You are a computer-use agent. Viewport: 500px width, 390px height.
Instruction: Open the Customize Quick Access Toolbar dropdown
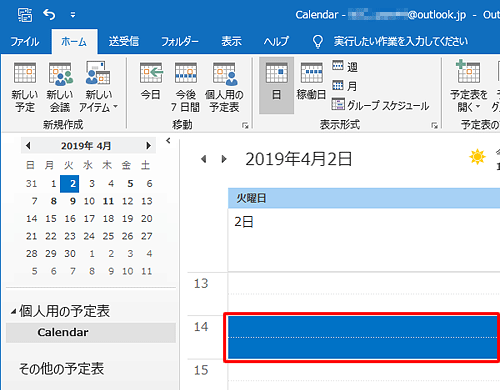pyautogui.click(x=73, y=15)
